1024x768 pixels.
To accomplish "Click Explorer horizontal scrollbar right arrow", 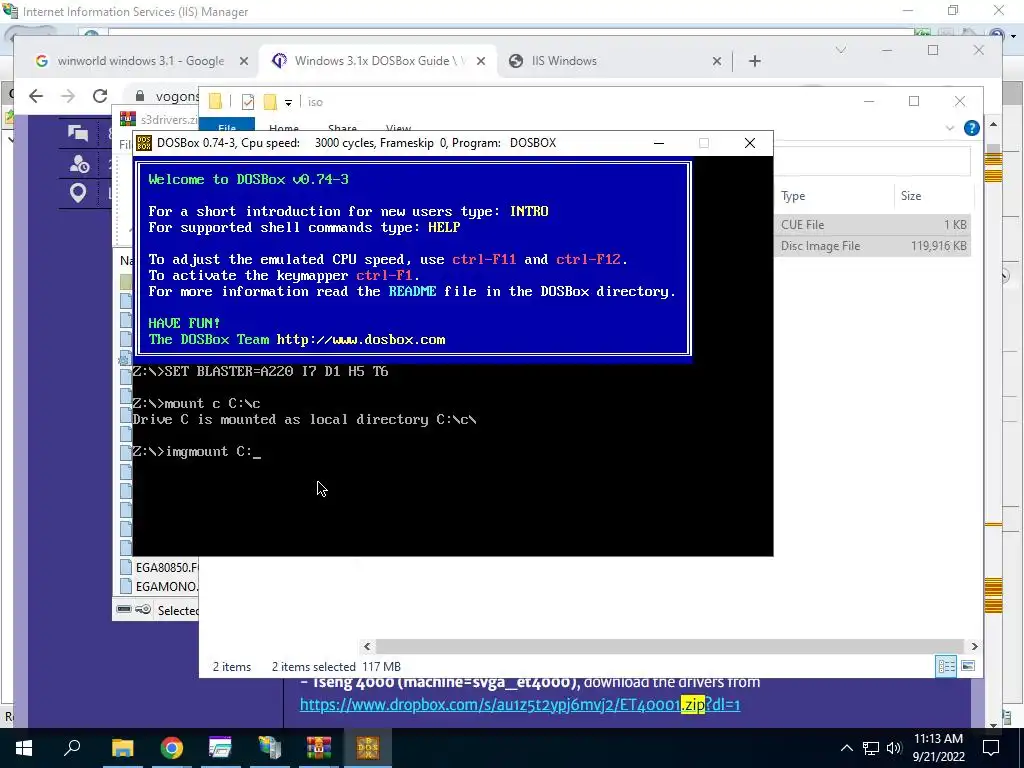I will point(974,647).
